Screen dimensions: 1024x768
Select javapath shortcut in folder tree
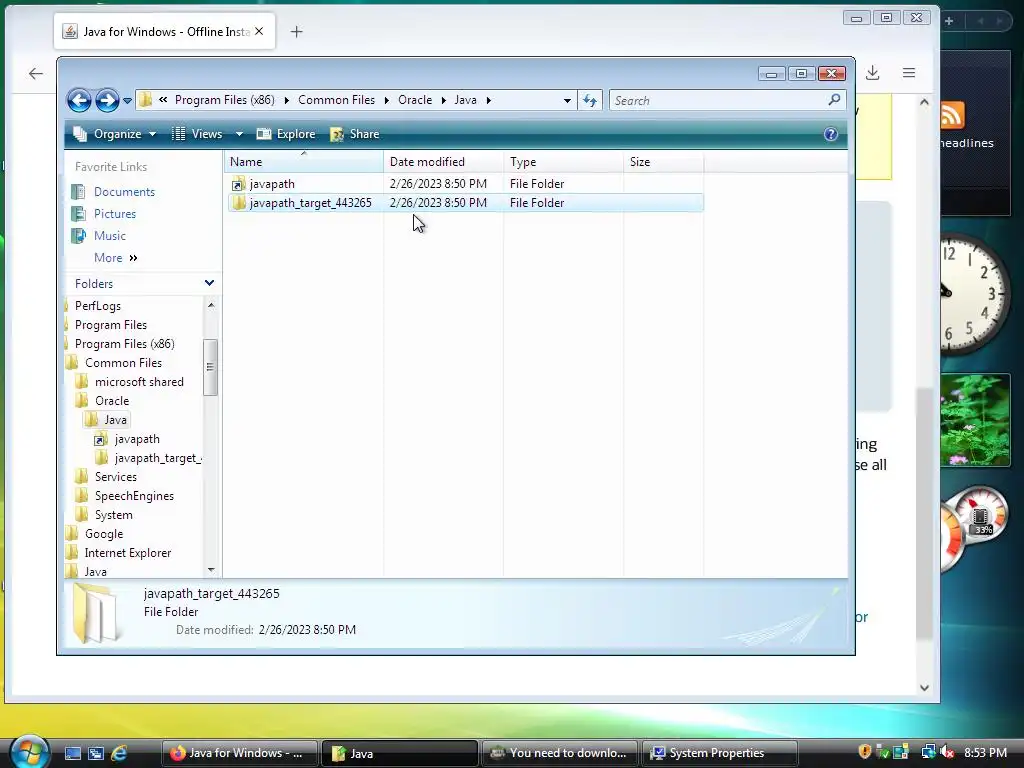point(136,440)
